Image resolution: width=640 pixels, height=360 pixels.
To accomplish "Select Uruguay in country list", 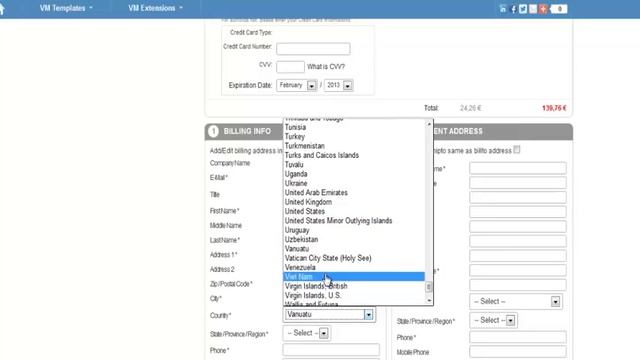I will coord(354,230).
